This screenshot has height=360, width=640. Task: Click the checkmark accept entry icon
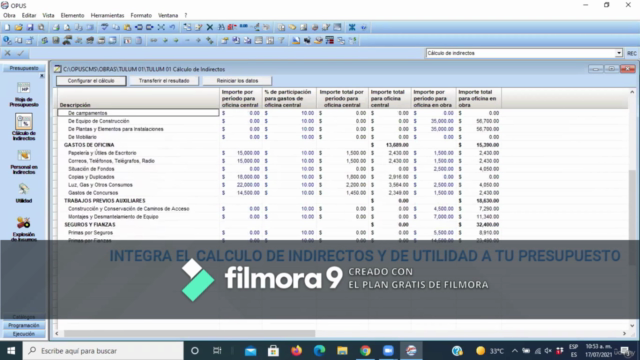click(x=20, y=53)
